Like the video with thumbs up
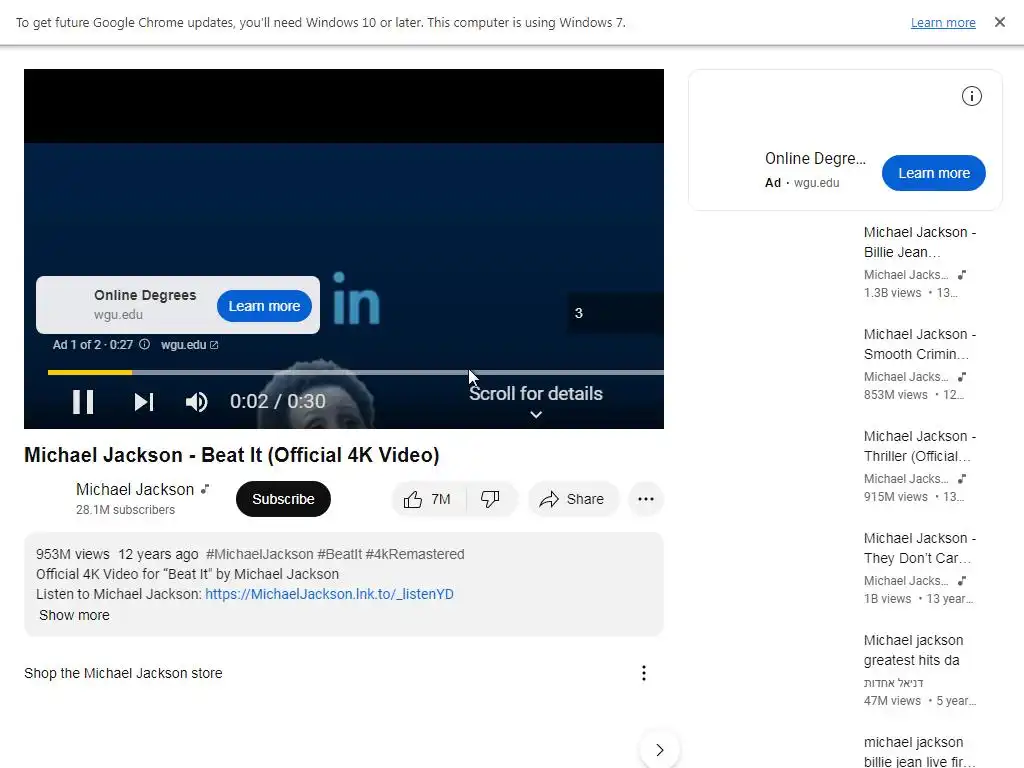1024x768 pixels. pos(427,499)
